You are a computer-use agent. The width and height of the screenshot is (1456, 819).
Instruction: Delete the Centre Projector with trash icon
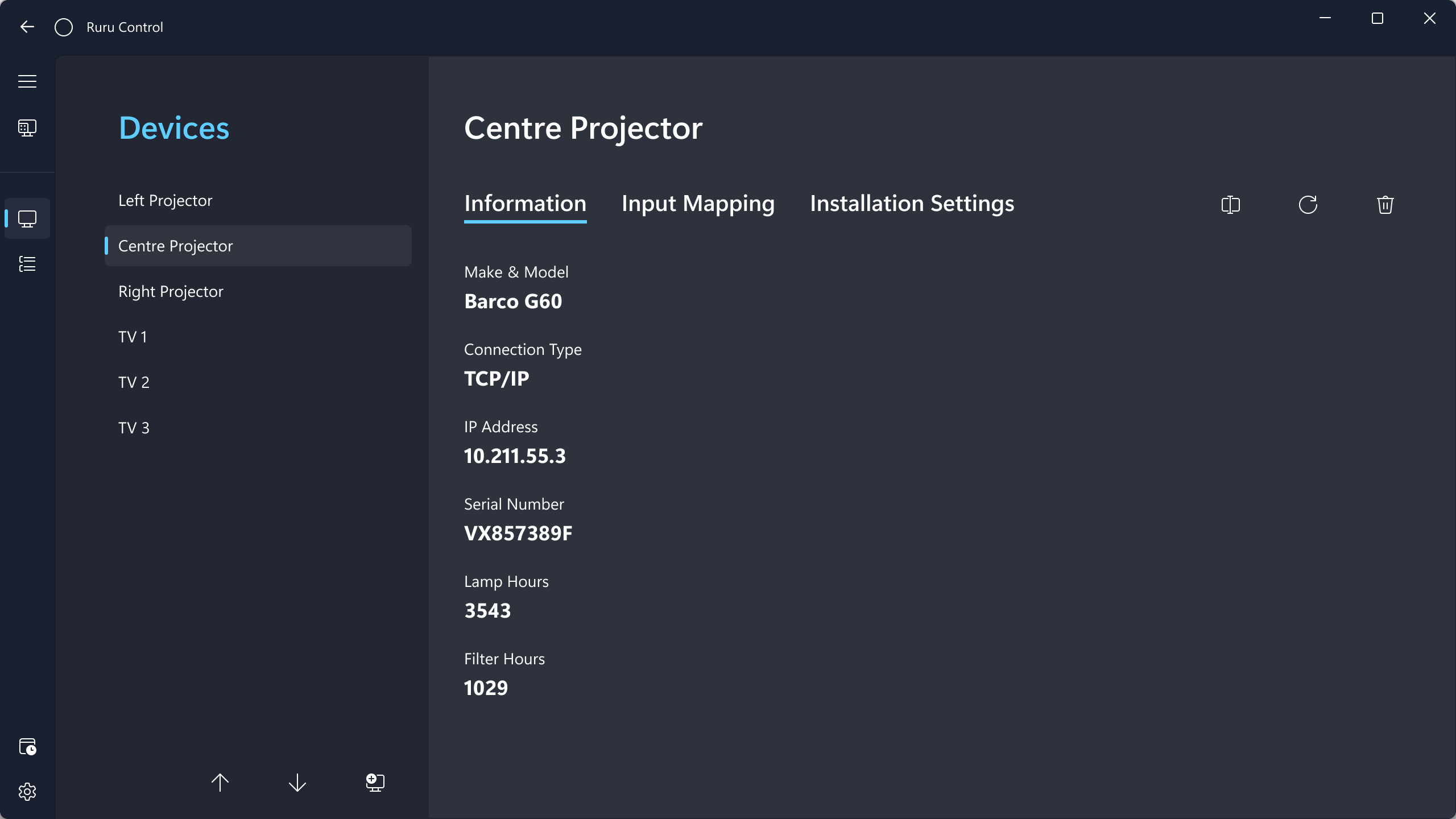point(1385,205)
